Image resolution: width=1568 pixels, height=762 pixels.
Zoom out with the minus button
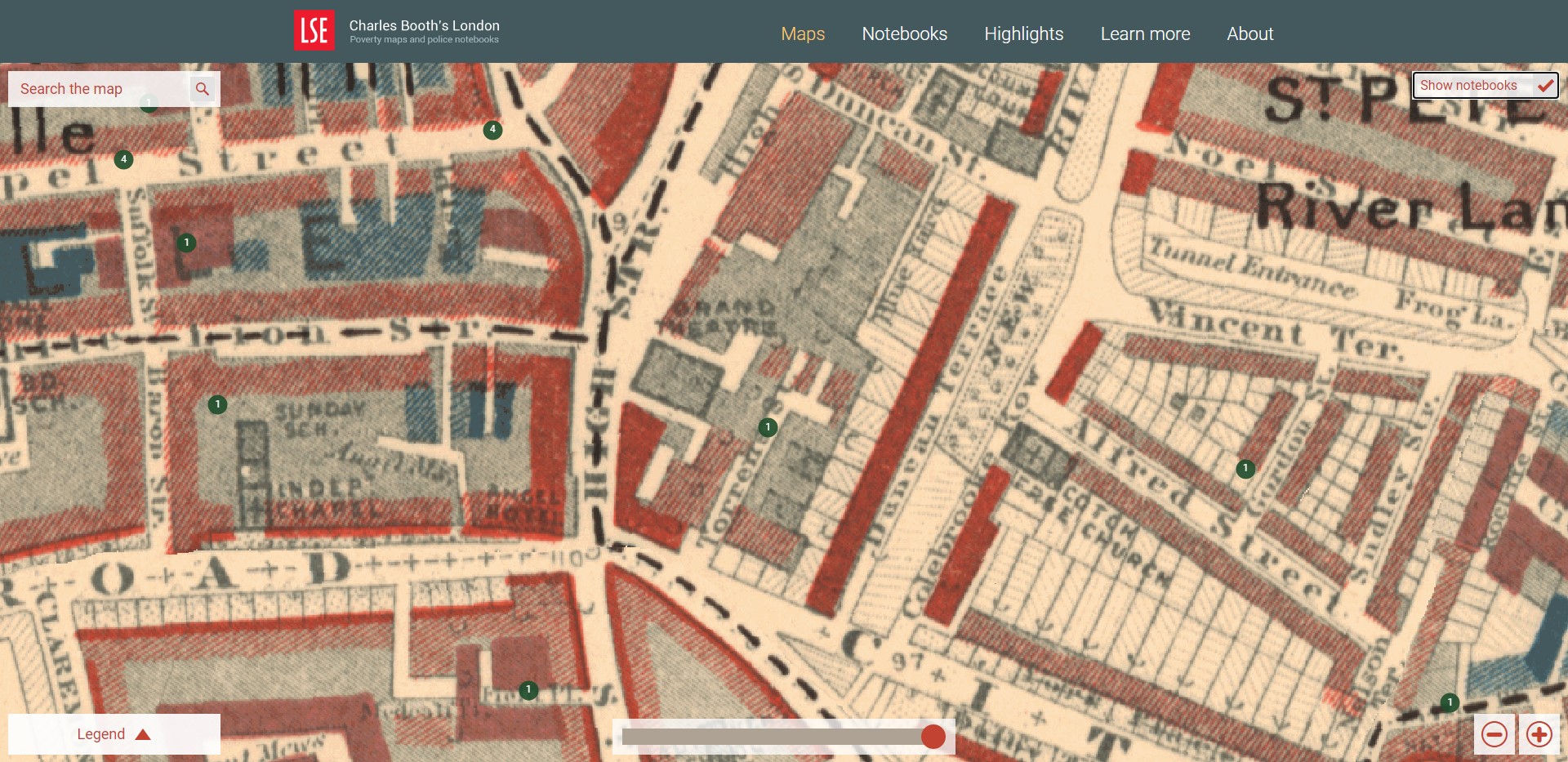click(1494, 734)
